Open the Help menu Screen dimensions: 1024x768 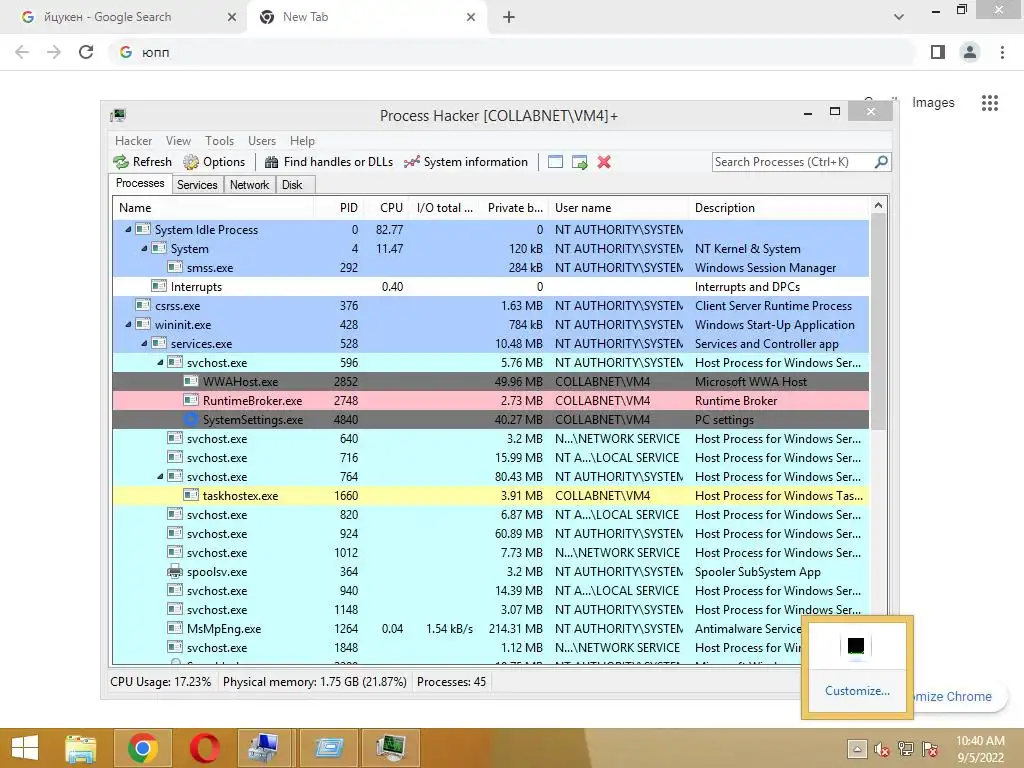tap(302, 140)
